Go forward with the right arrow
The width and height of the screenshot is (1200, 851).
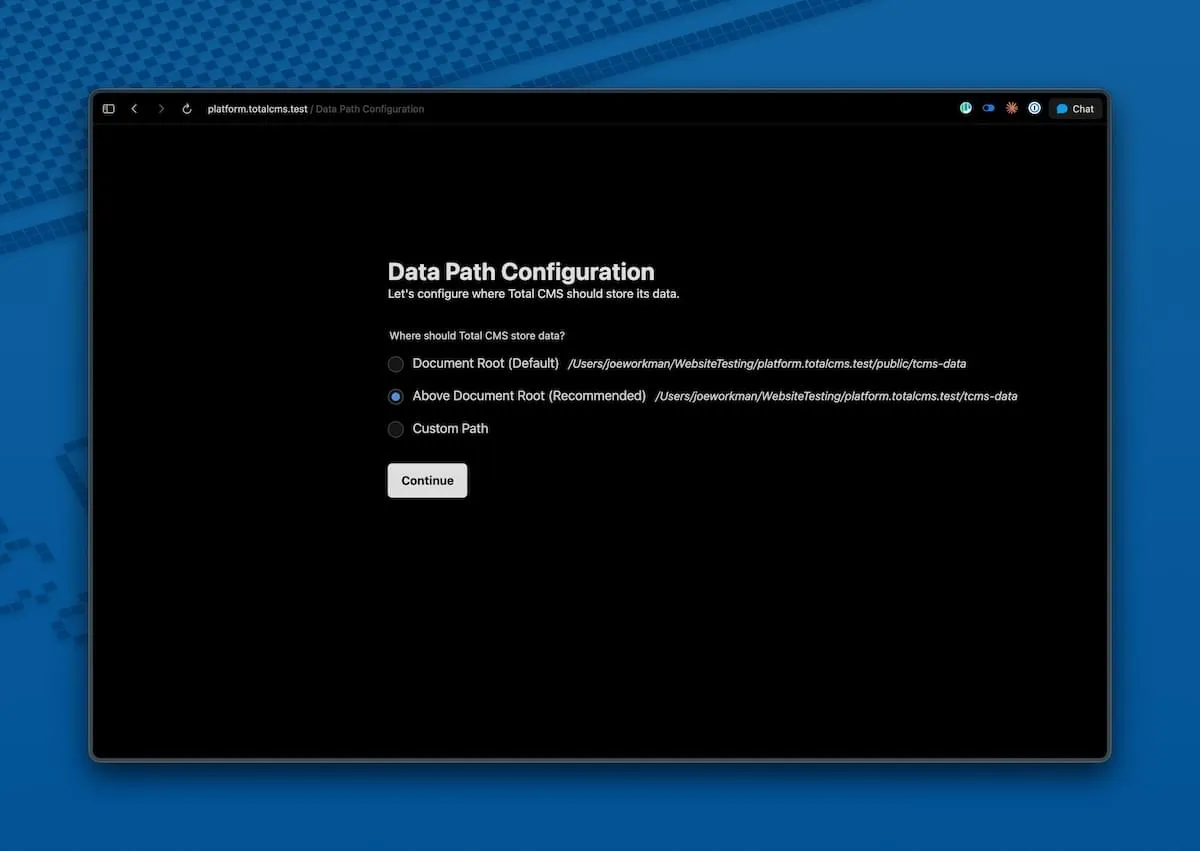(161, 109)
